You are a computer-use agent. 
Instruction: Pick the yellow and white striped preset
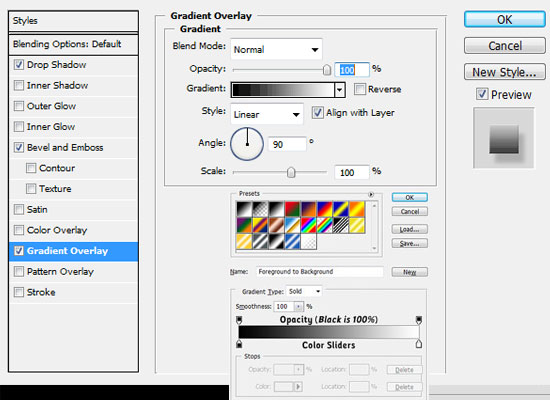244,242
